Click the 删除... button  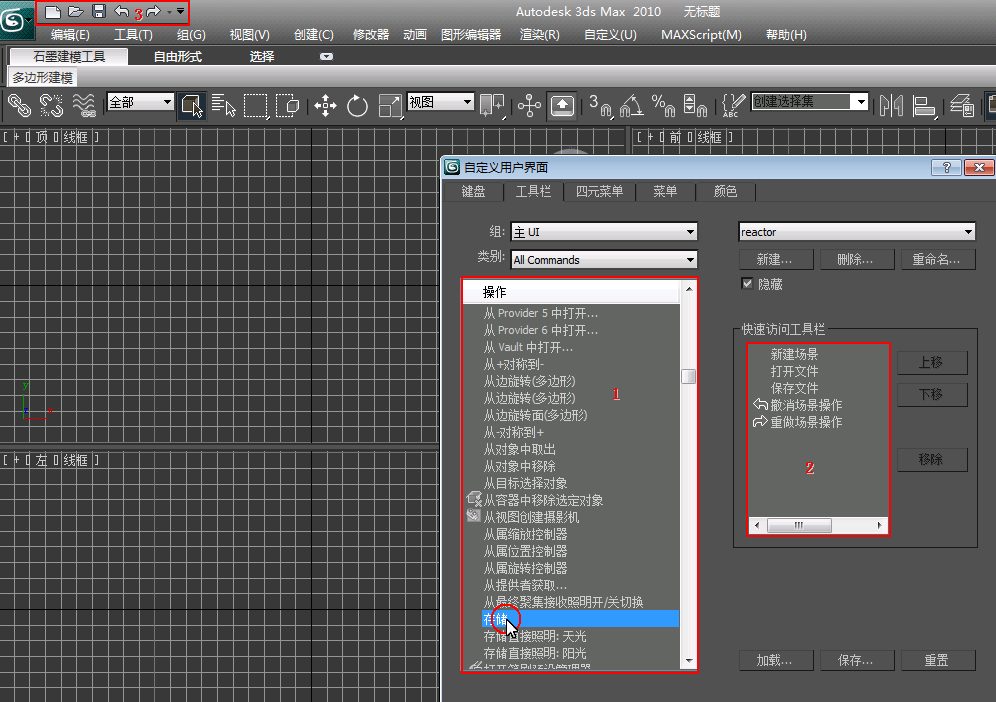pyautogui.click(x=857, y=260)
